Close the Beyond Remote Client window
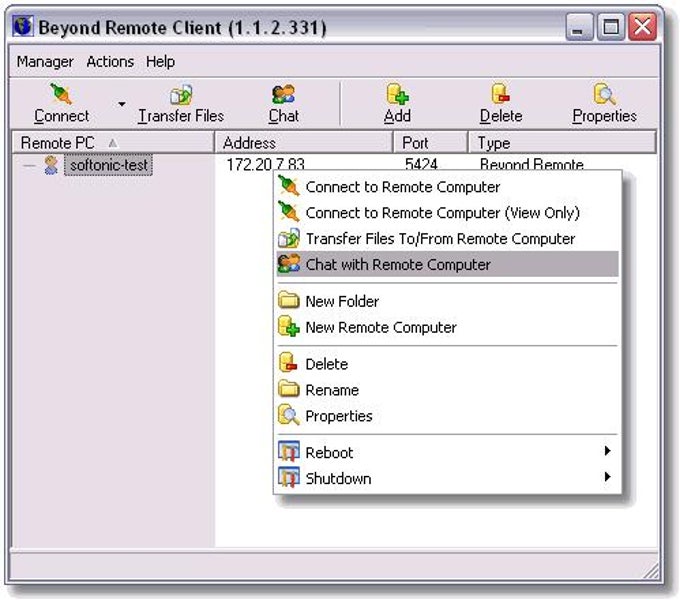The height and width of the screenshot is (600, 680). click(643, 27)
